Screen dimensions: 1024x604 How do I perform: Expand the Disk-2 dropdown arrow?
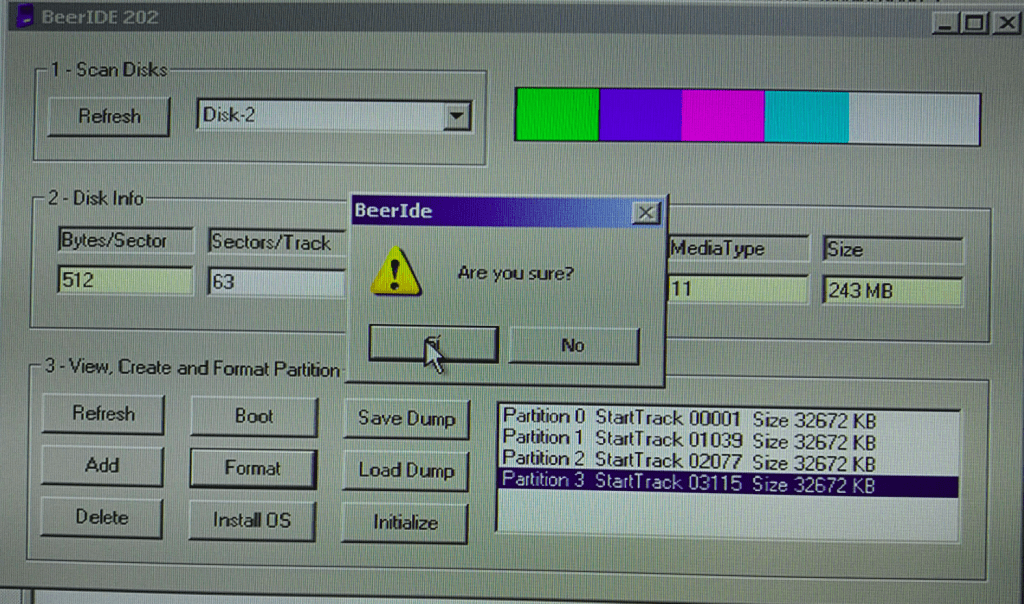point(456,116)
